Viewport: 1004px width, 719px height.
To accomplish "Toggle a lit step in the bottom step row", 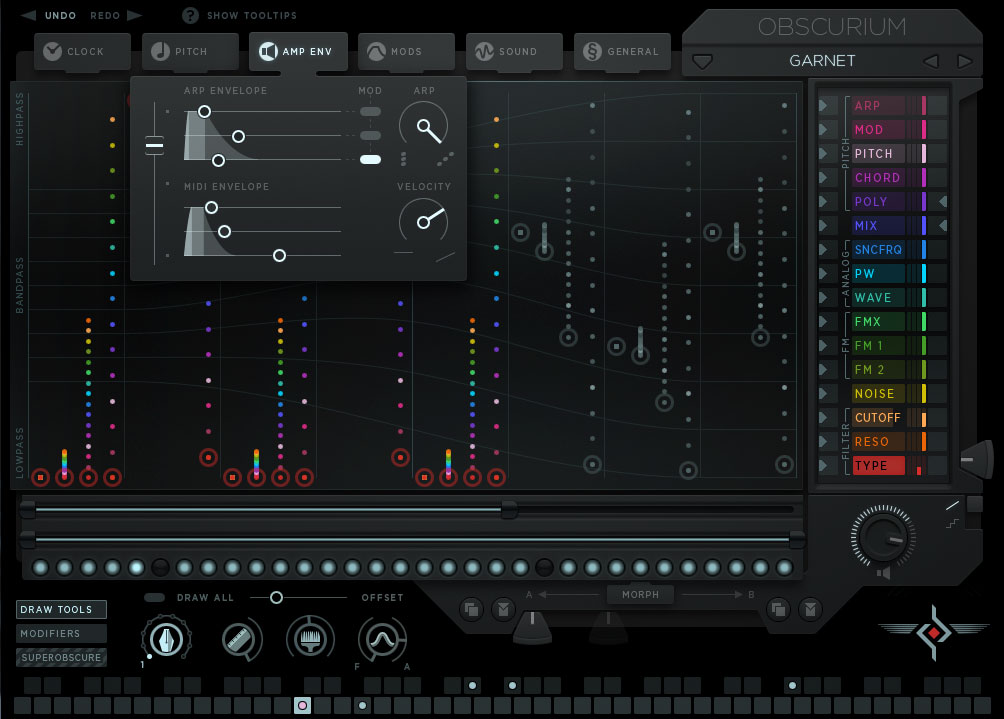I will point(302,706).
